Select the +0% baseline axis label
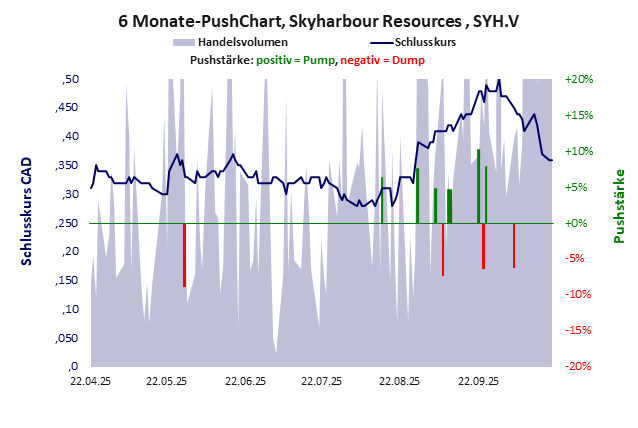This screenshot has height=428, width=638. [579, 223]
